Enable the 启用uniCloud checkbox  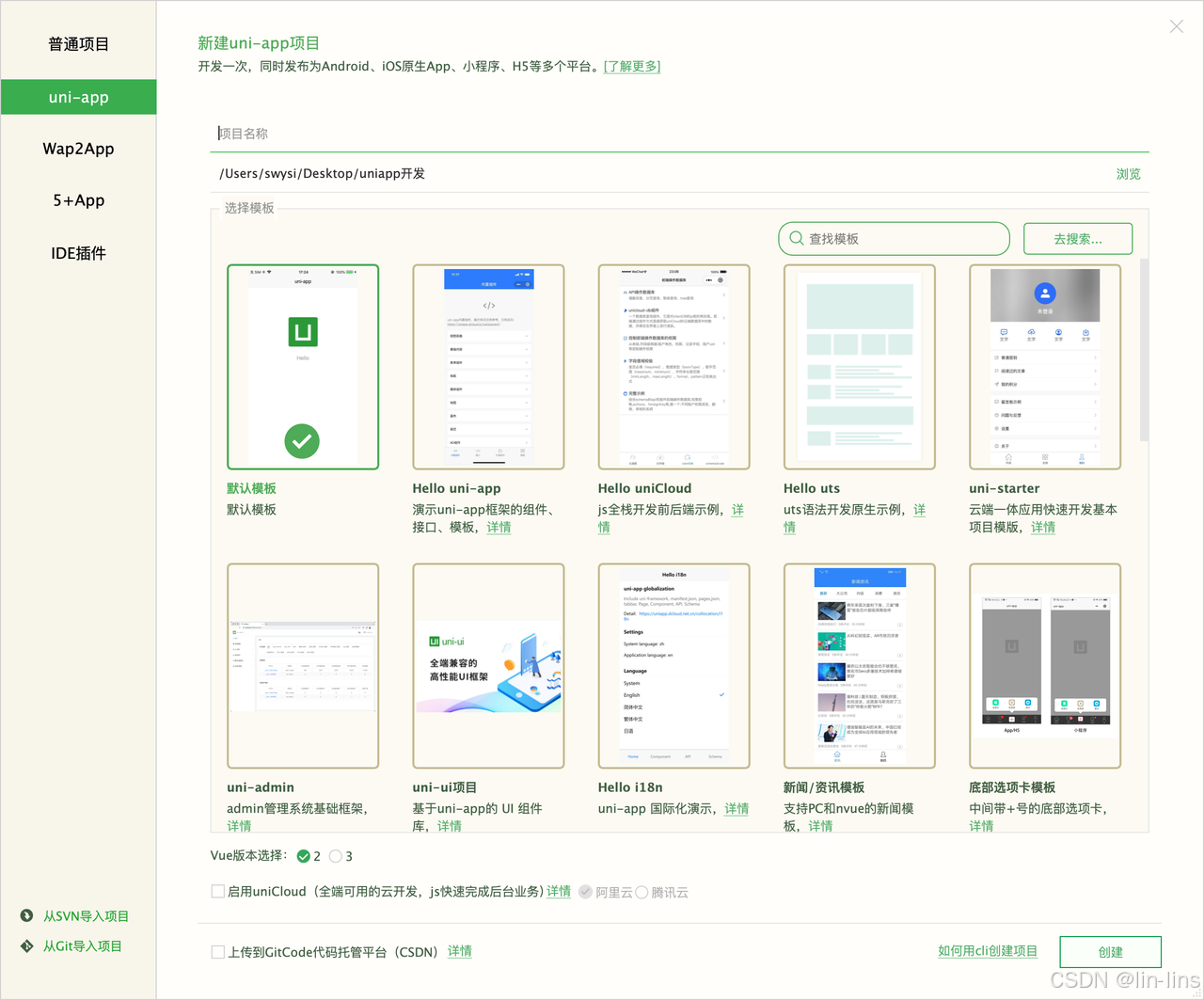217,891
